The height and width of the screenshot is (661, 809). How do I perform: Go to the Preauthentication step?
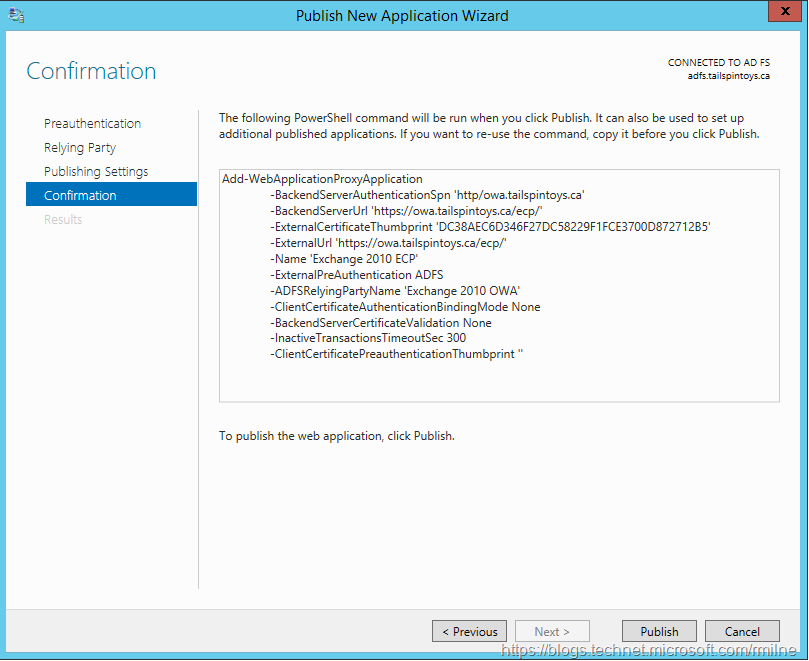point(92,123)
